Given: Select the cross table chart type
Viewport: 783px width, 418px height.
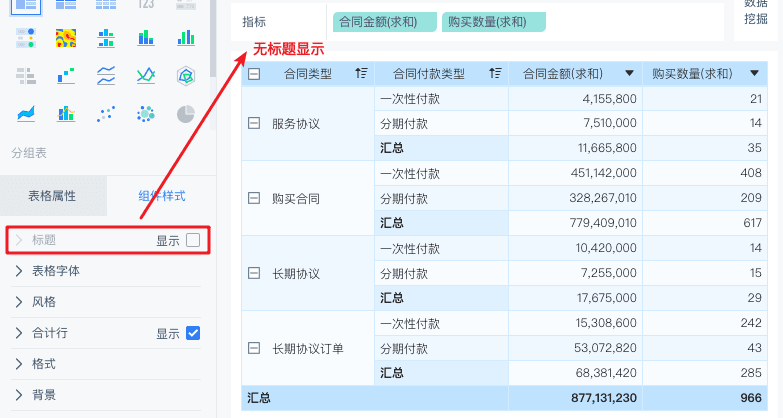Looking at the screenshot, I should pyautogui.click(x=66, y=5).
